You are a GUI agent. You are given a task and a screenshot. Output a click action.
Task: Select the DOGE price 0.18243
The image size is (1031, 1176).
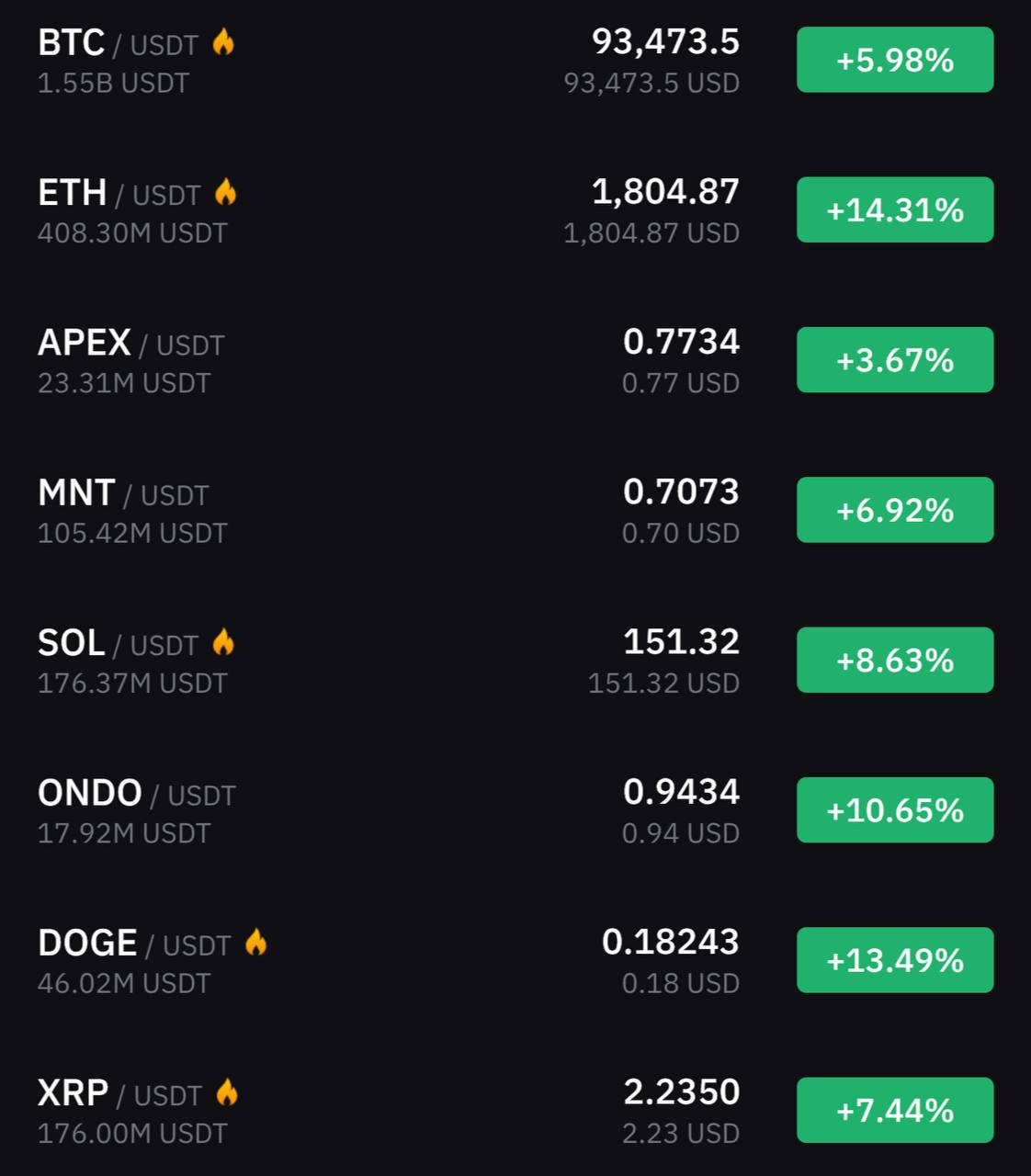pyautogui.click(x=671, y=942)
